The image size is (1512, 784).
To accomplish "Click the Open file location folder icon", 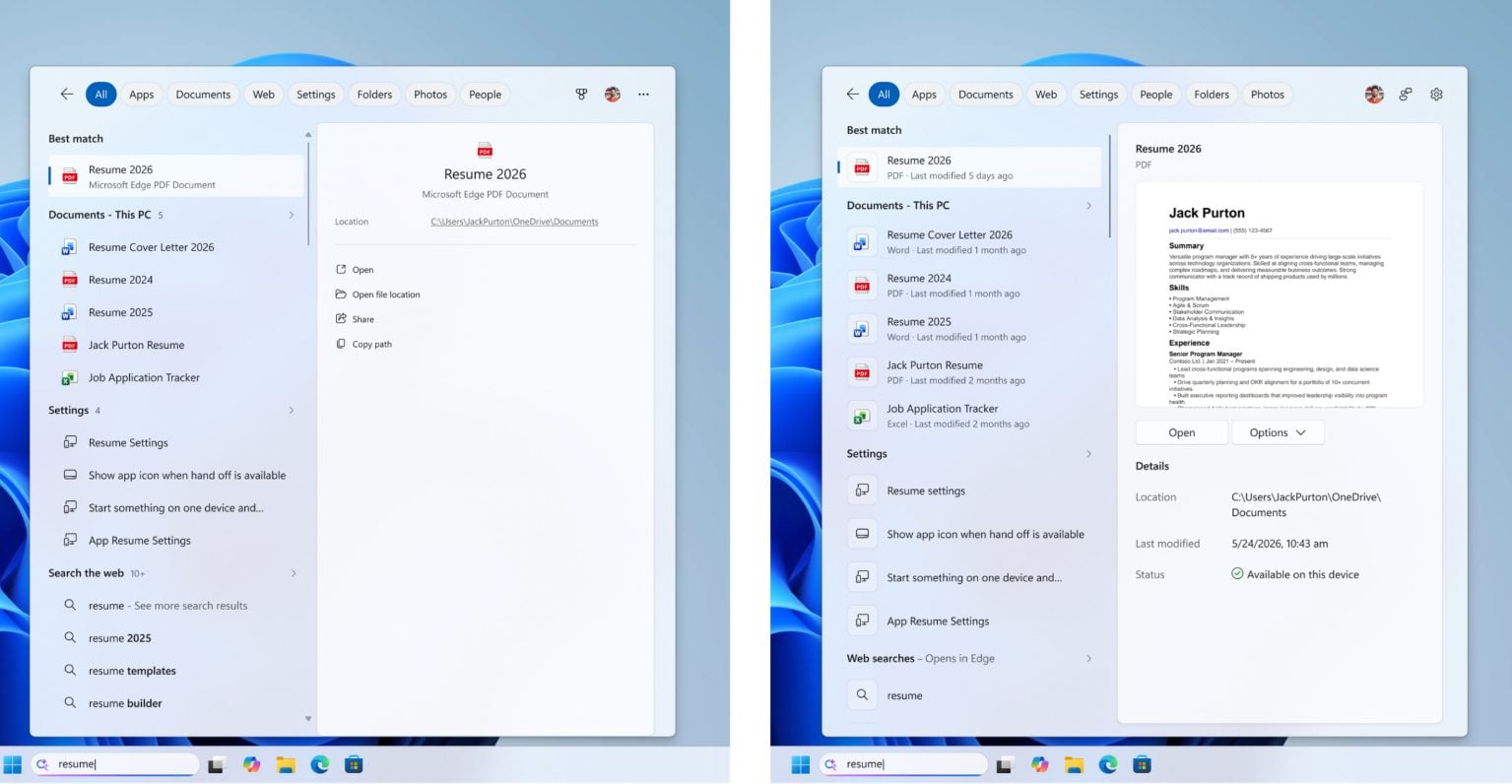I will [341, 294].
